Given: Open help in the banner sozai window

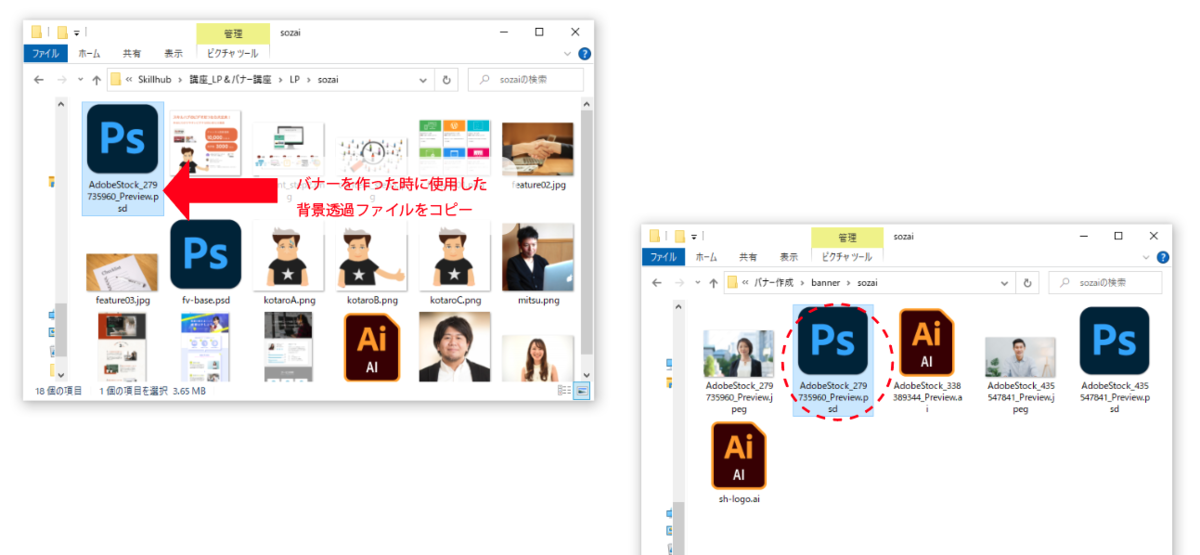Looking at the screenshot, I should [1163, 257].
